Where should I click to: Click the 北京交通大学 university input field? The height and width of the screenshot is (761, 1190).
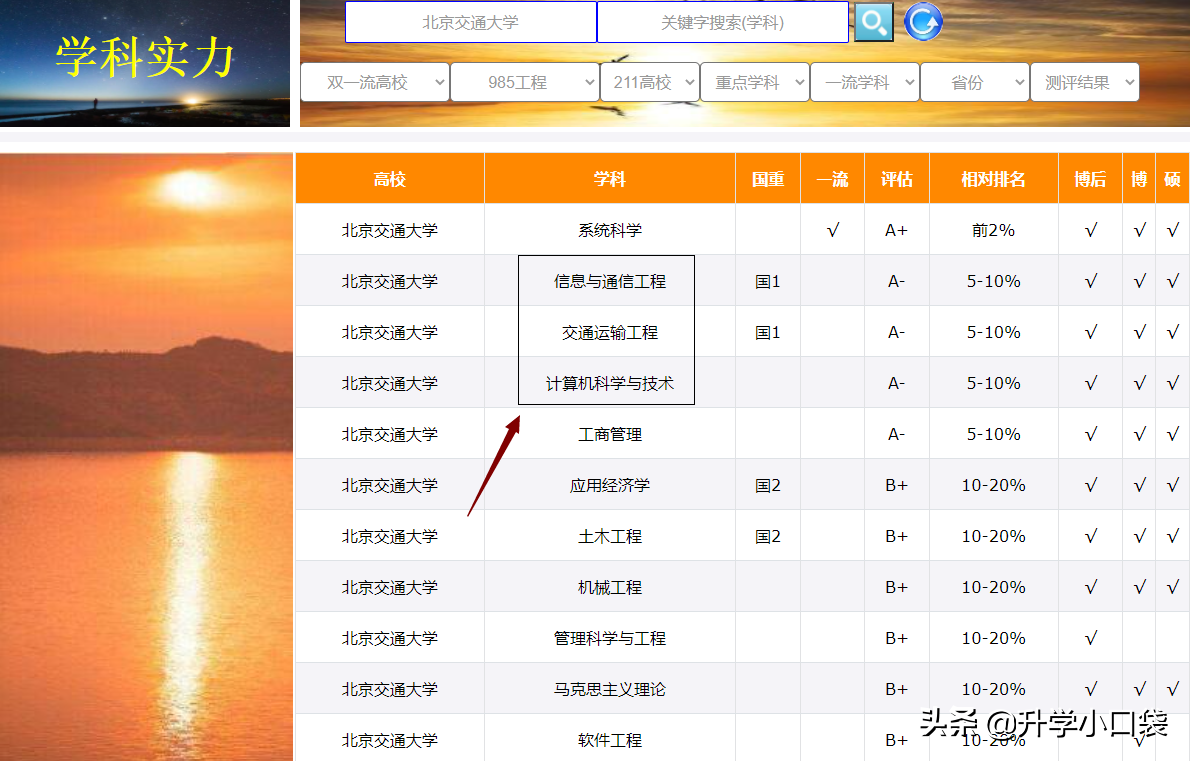(470, 22)
